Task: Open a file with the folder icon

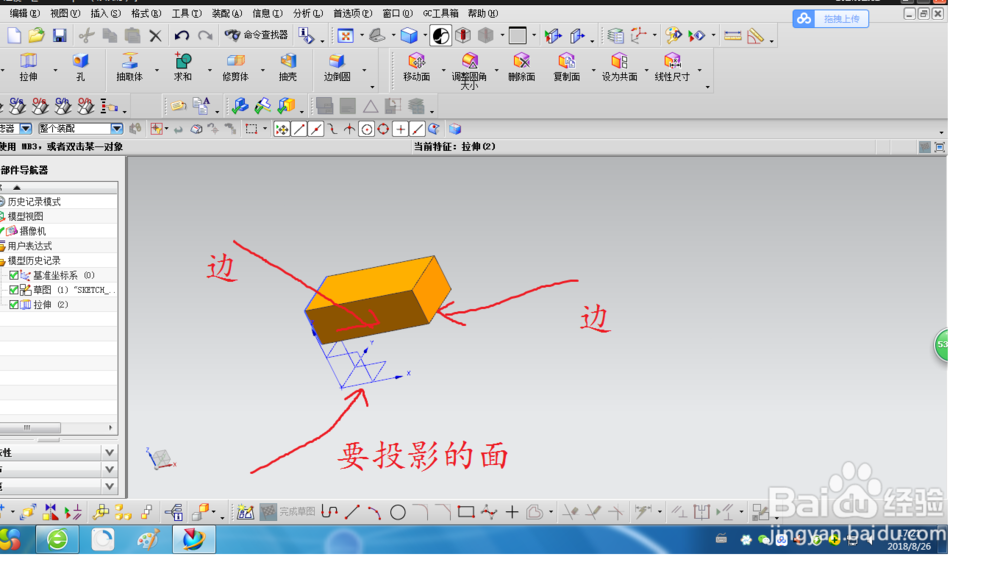Action: pos(36,36)
